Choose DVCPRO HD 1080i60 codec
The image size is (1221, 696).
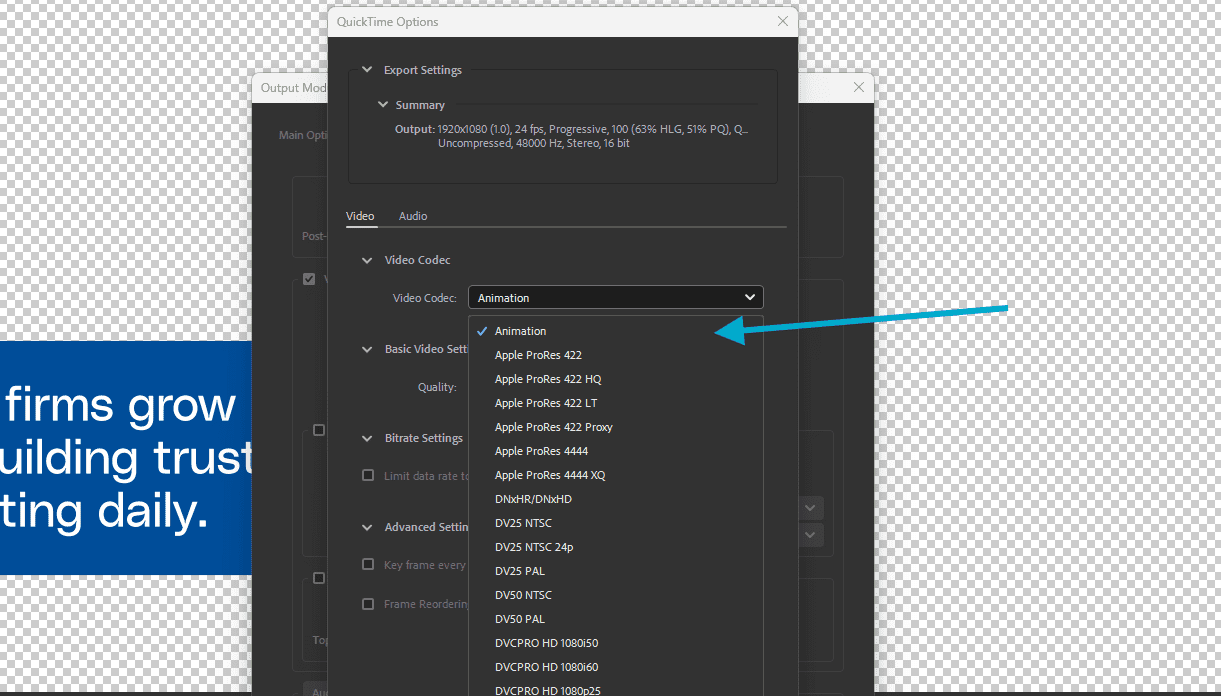[x=615, y=667]
